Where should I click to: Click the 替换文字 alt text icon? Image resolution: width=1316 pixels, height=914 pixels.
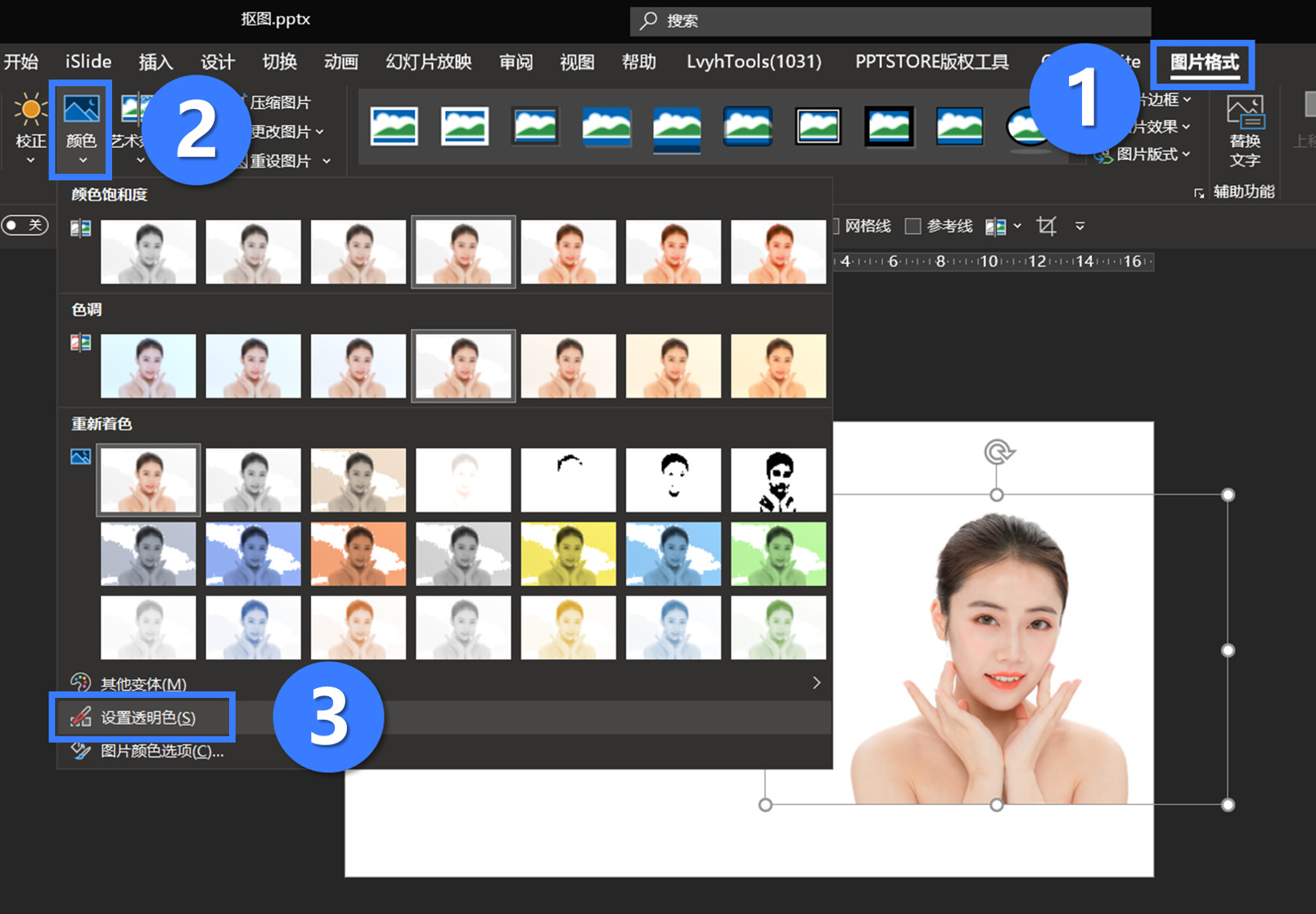point(1245,113)
